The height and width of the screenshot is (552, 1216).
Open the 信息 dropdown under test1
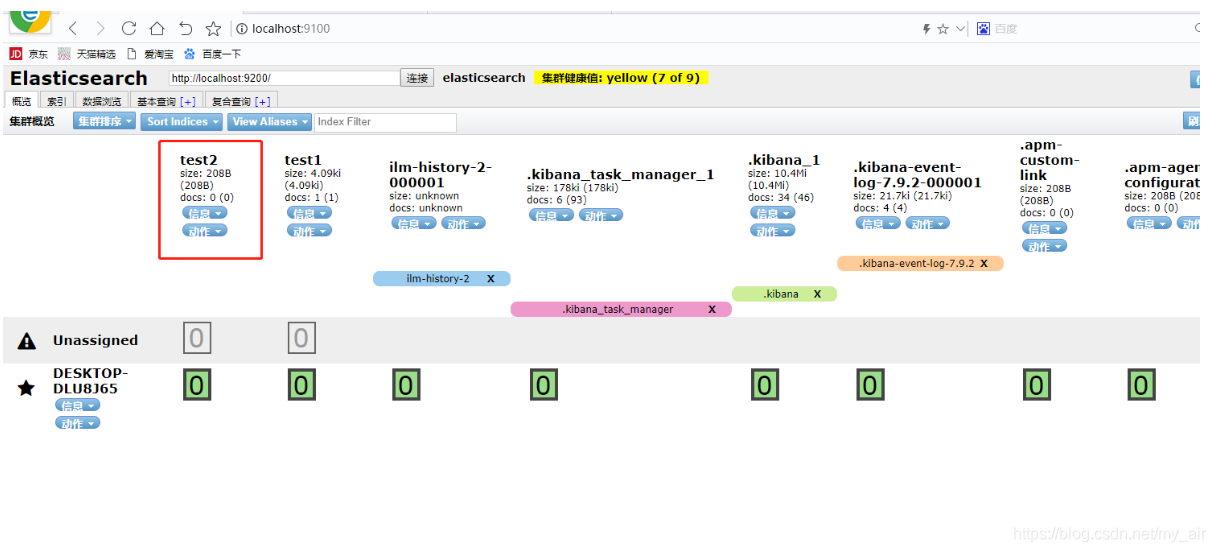click(x=309, y=213)
